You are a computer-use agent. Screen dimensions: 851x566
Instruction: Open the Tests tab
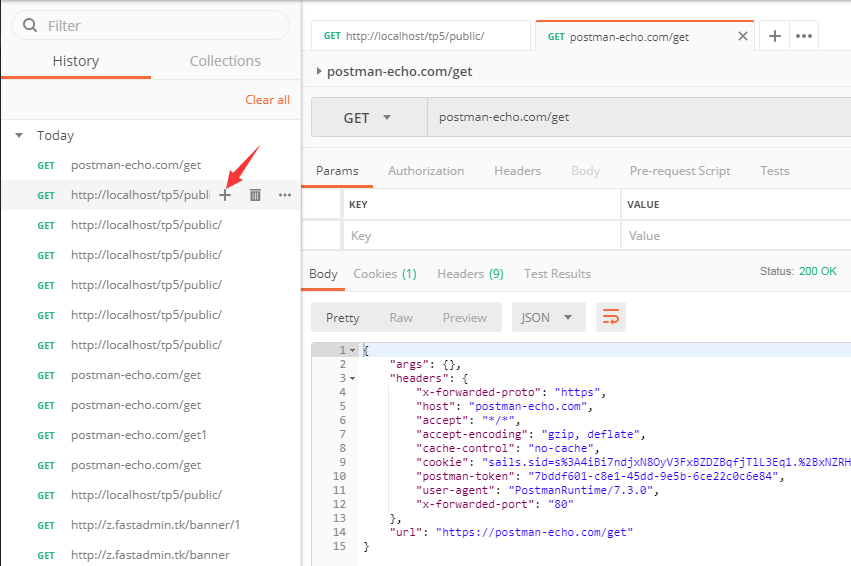[x=774, y=171]
